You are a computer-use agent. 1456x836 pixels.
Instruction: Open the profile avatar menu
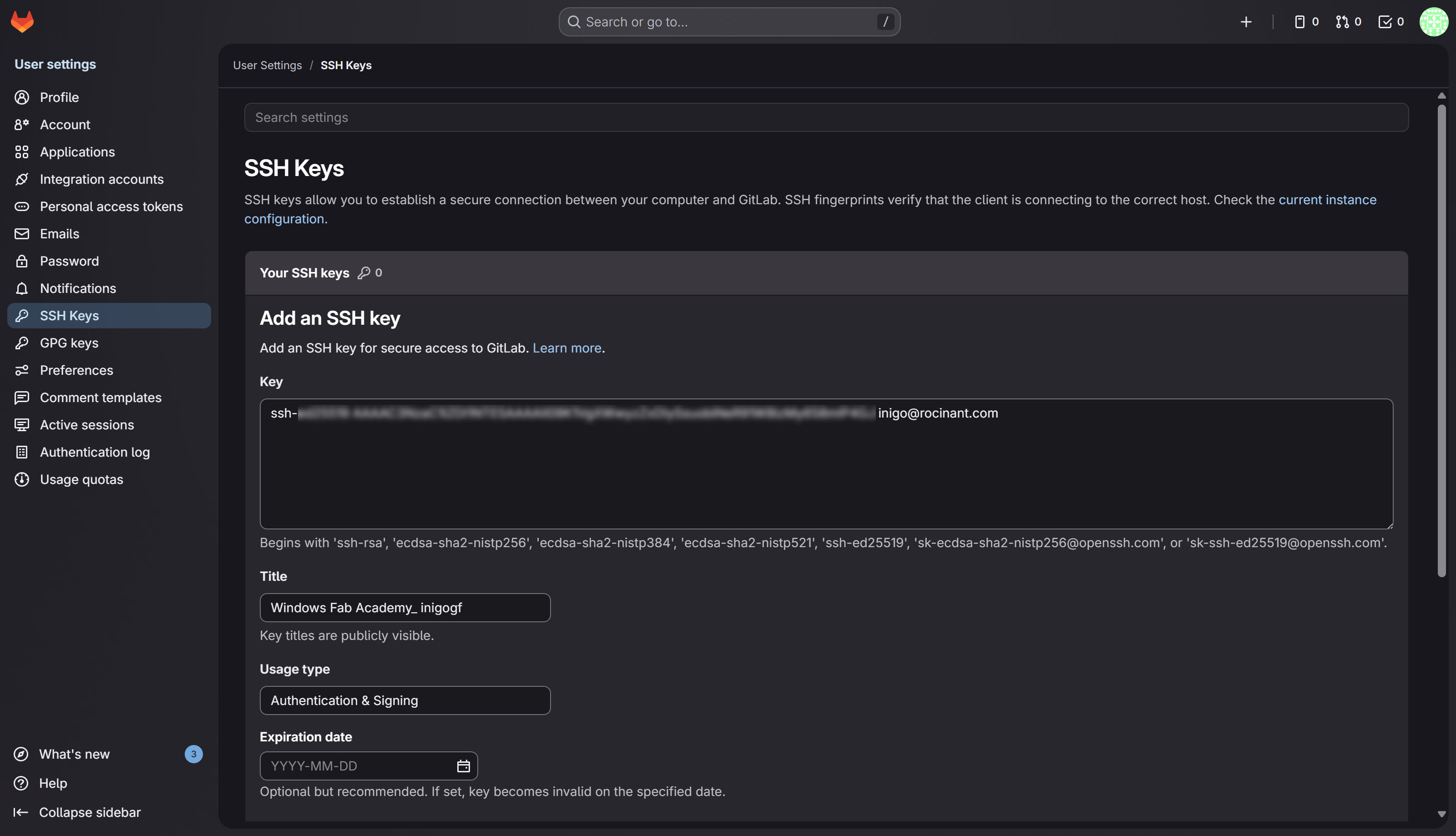pyautogui.click(x=1434, y=21)
